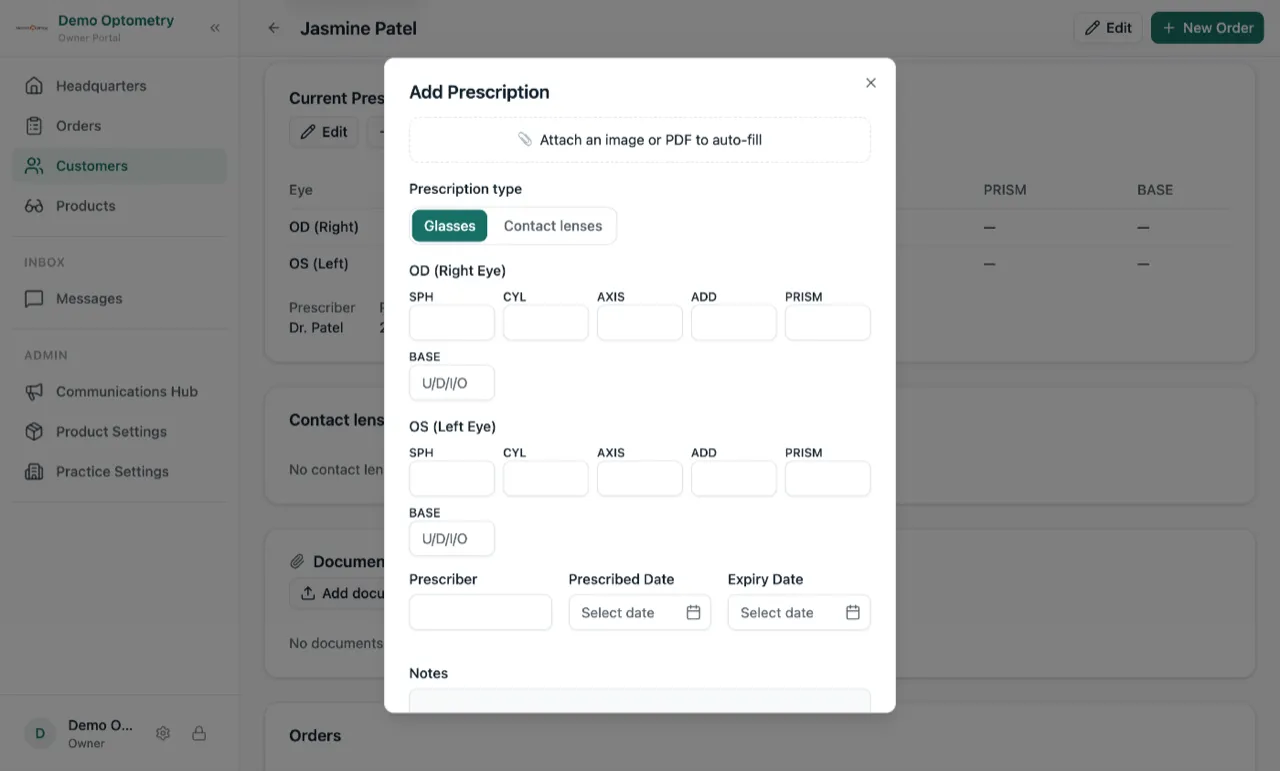Click Edit under Current Prescription
Screen dimensions: 1280x771
point(324,132)
